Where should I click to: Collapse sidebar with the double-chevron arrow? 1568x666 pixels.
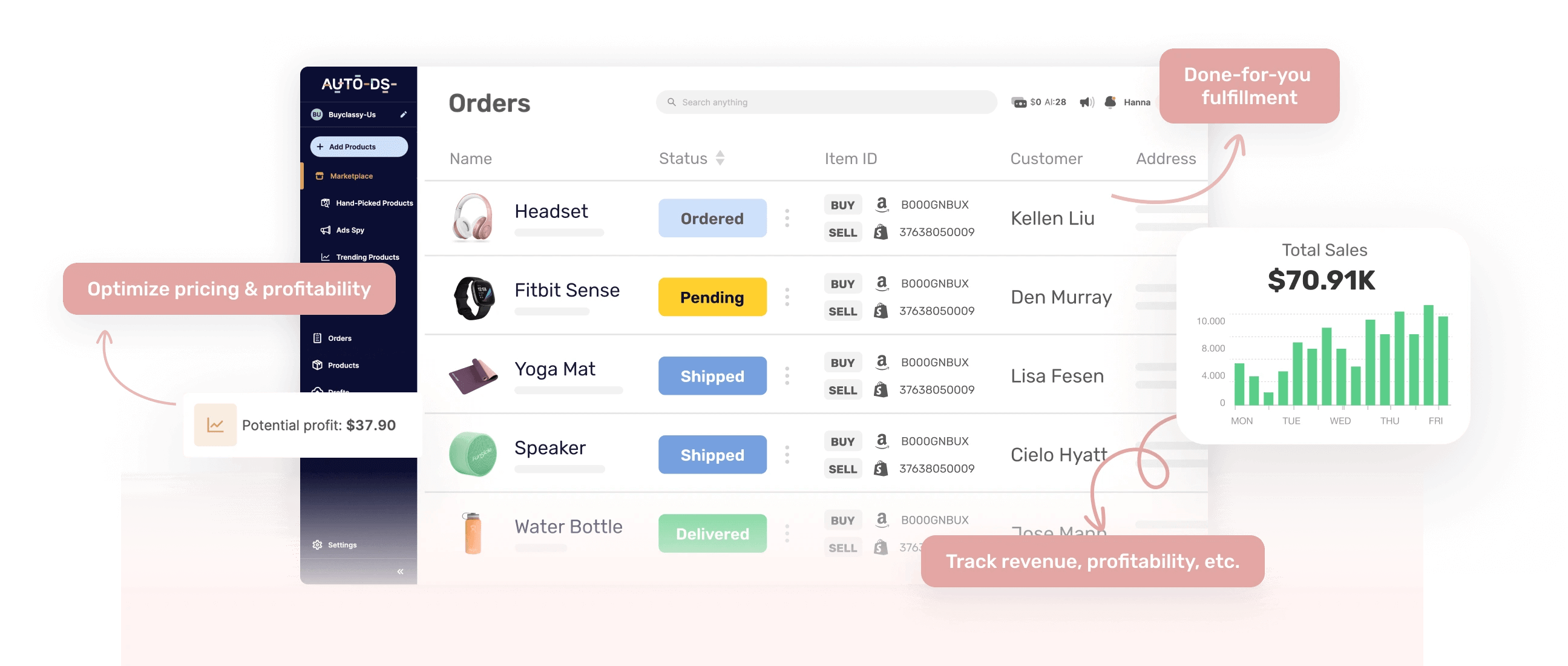400,572
